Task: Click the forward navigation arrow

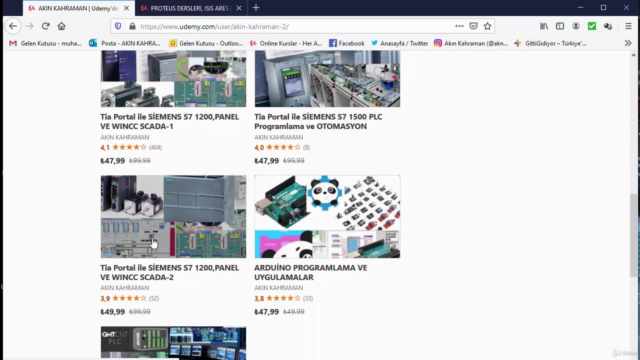Action: tap(29, 26)
